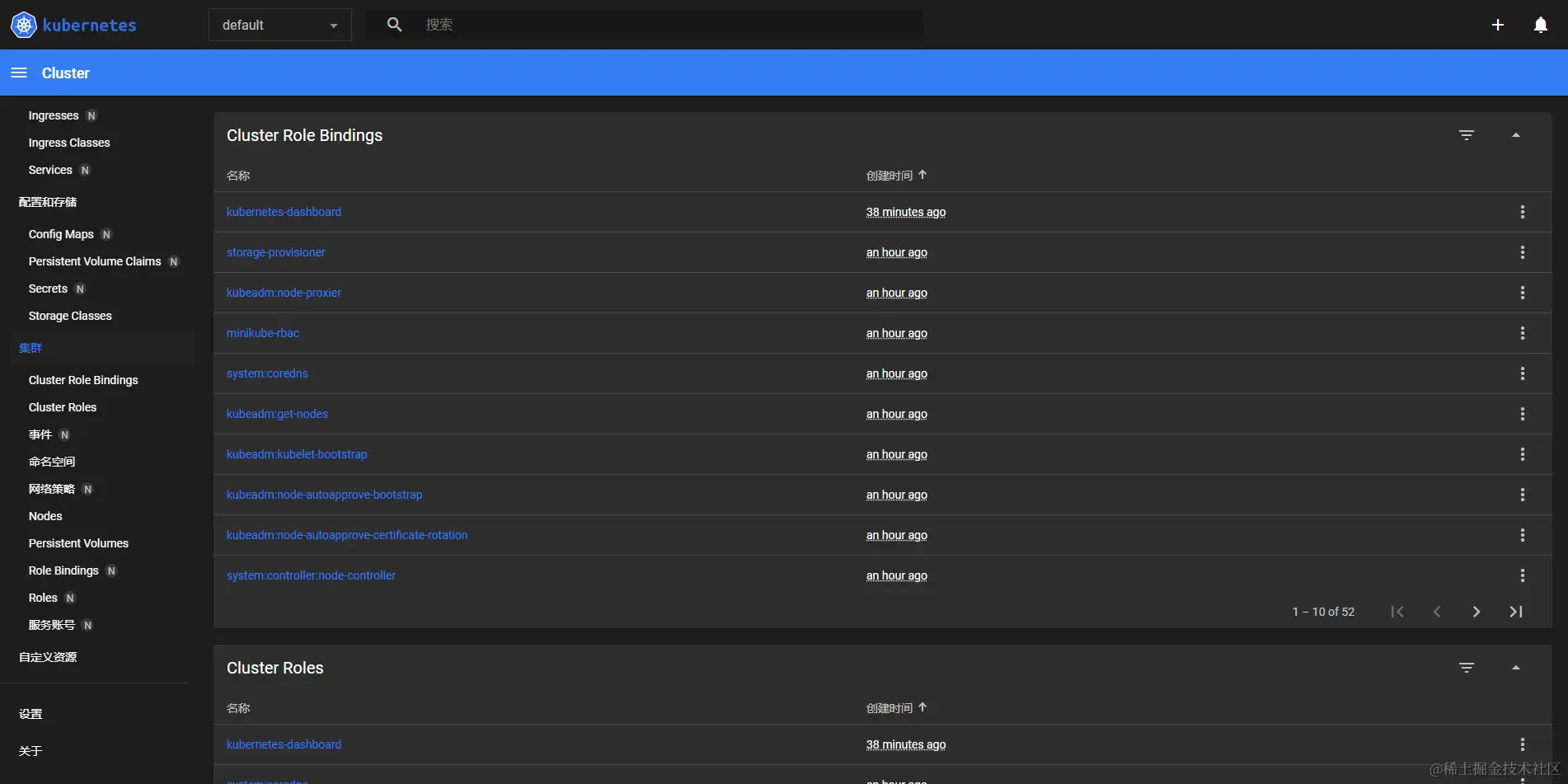Open 命名空间 namespaces in sidebar
This screenshot has width=1568, height=784.
point(52,462)
